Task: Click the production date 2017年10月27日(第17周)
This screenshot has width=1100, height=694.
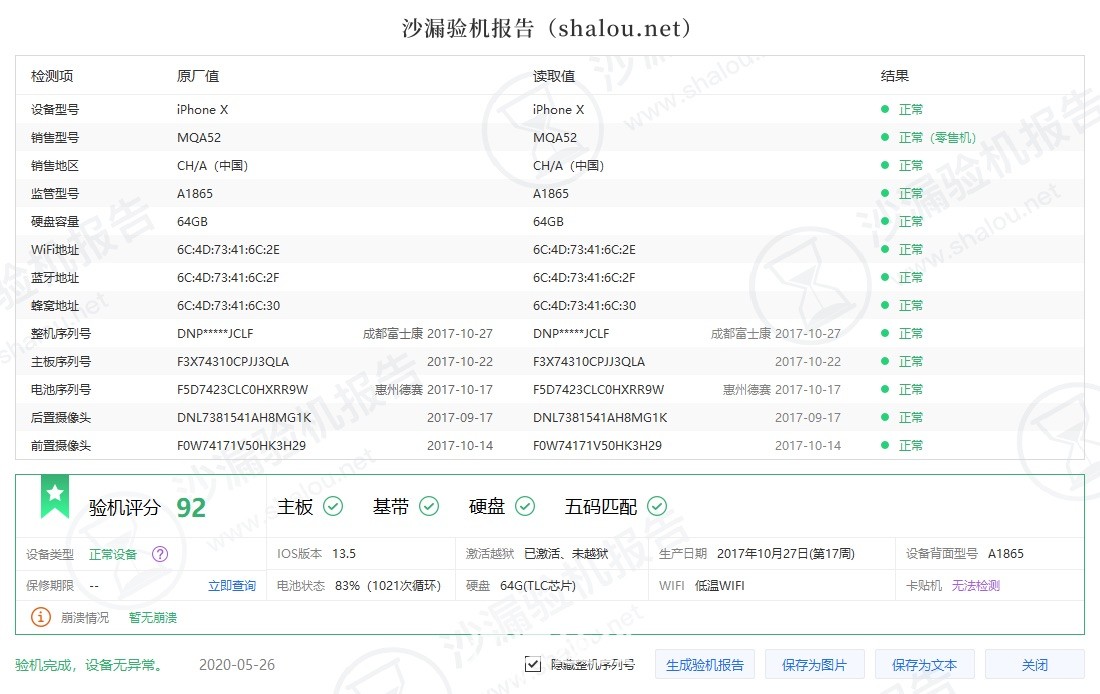Action: 786,554
